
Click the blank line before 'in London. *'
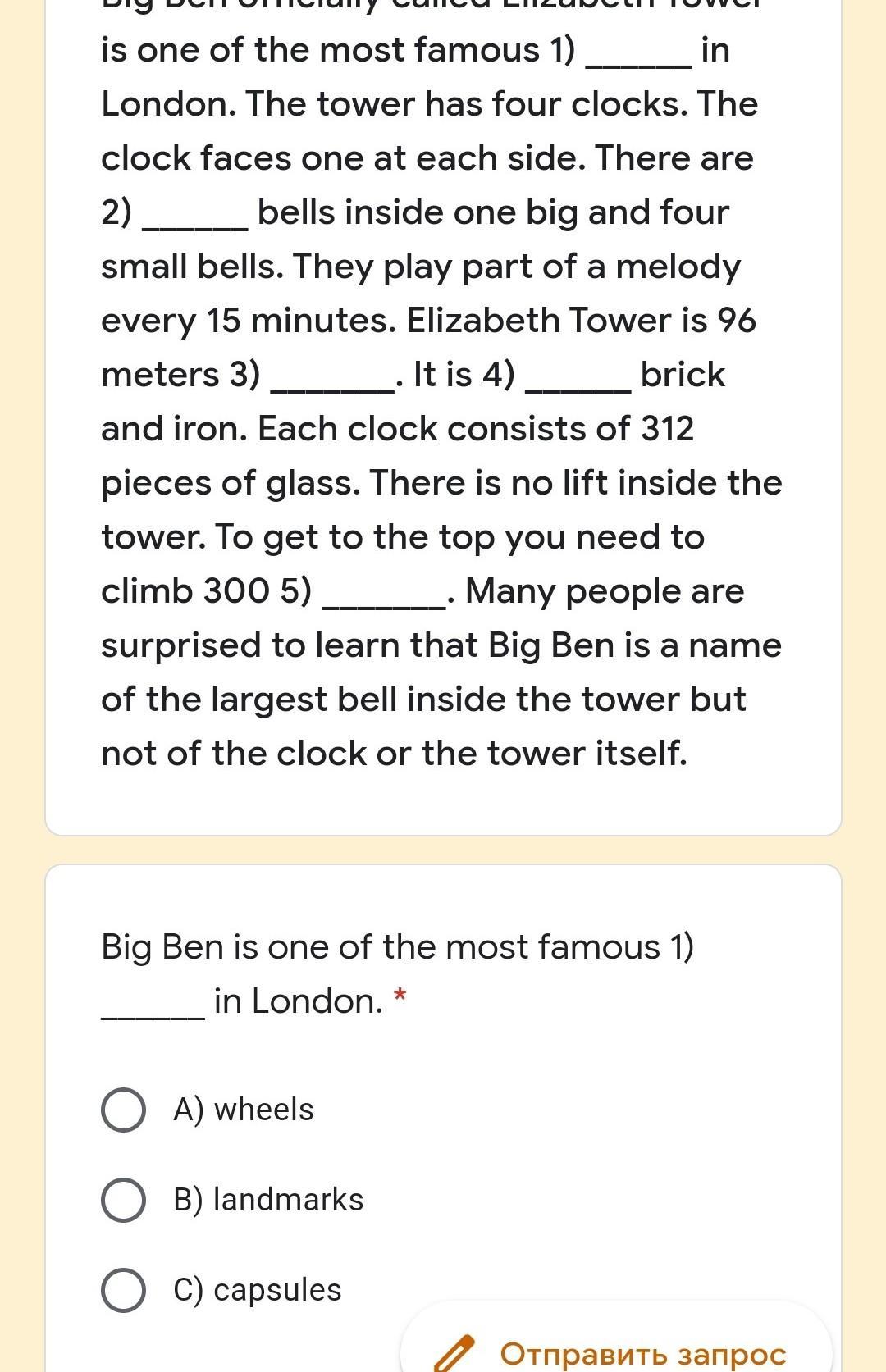tap(153, 1015)
